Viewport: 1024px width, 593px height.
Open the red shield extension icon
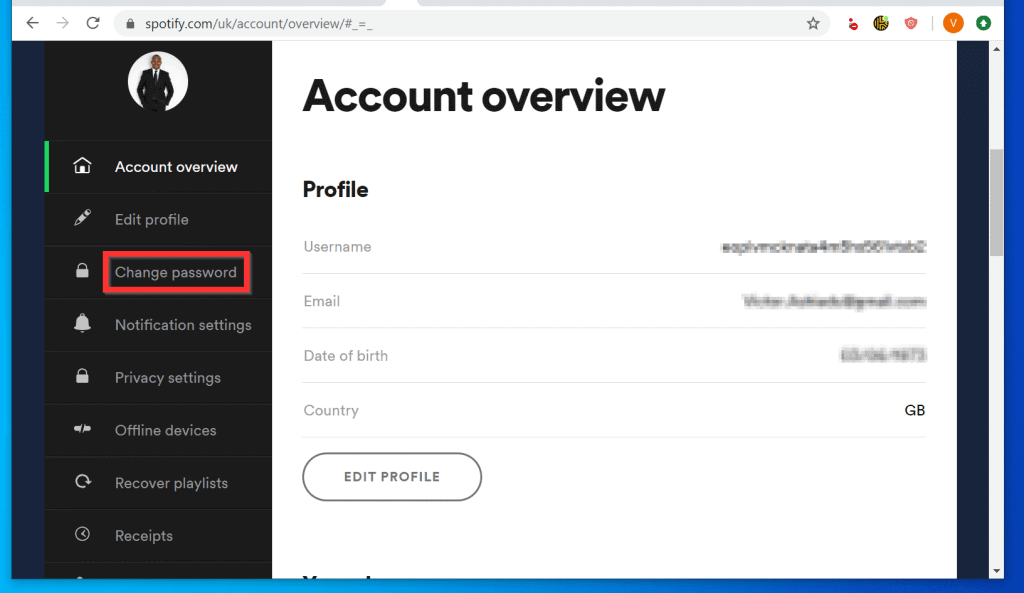point(911,24)
